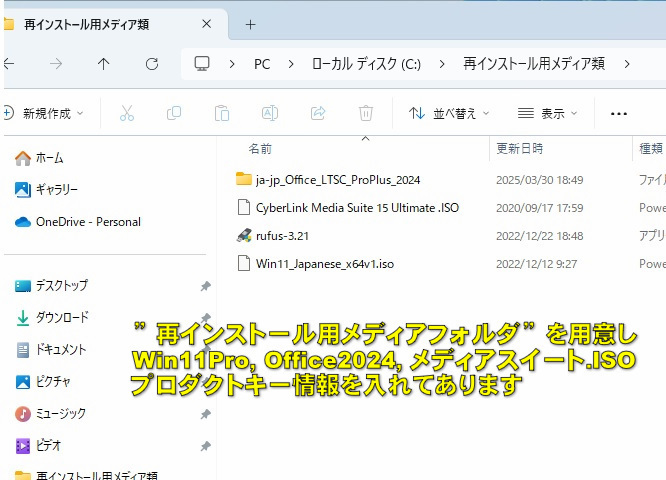Image resolution: width=666 pixels, height=480 pixels.
Task: Open the three-dot more options menu
Action: pyautogui.click(x=618, y=113)
